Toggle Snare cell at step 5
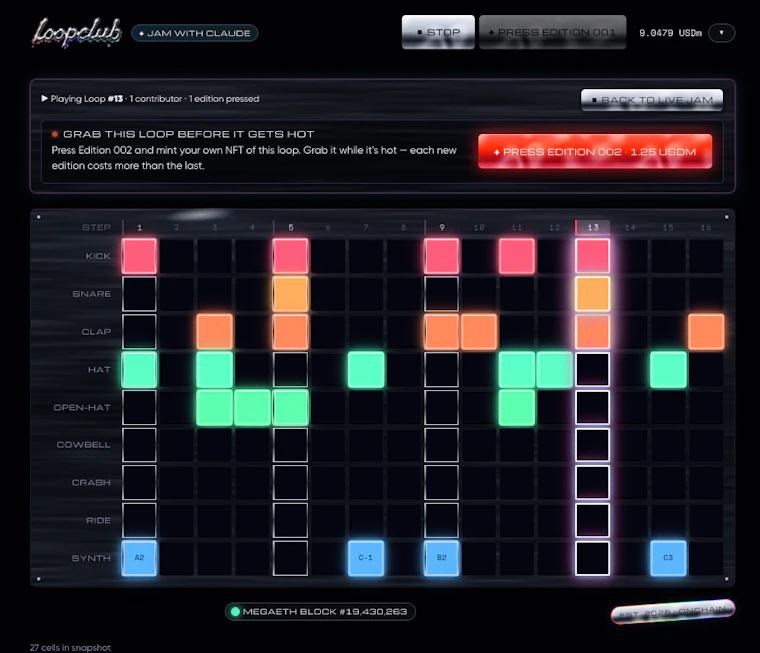 click(x=290, y=294)
